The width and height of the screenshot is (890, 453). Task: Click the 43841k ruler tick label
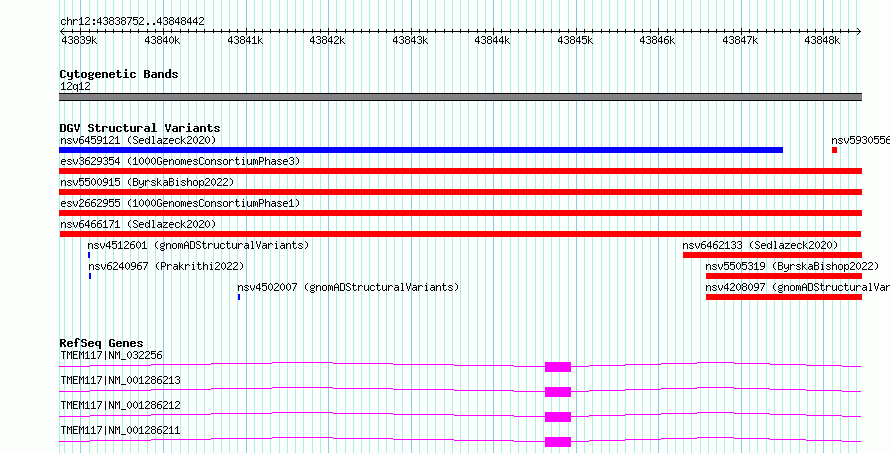tap(245, 40)
